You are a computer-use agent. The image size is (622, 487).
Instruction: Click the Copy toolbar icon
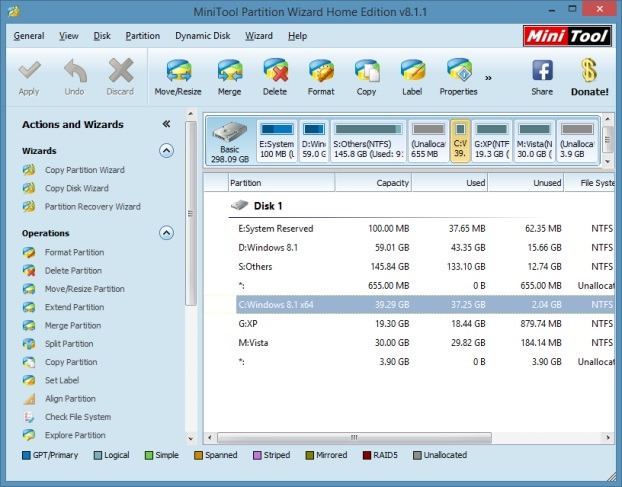367,70
